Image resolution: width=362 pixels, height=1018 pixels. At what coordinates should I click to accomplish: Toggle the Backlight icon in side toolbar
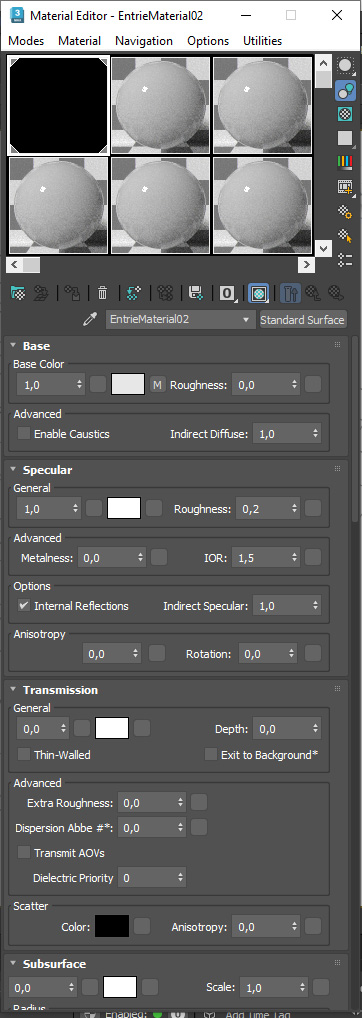click(345, 90)
